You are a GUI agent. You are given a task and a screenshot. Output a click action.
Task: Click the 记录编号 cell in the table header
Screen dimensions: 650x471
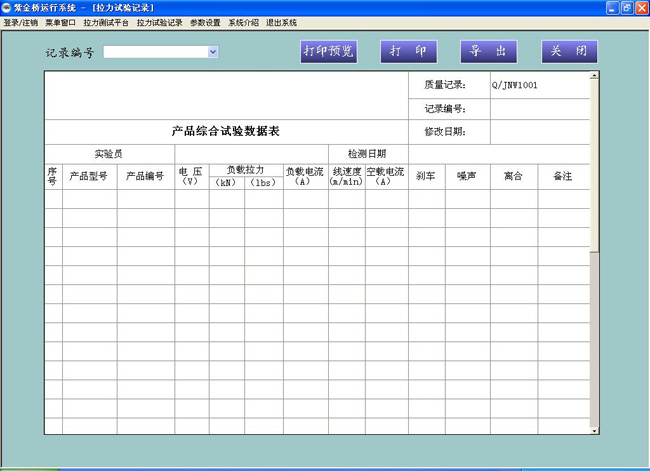[x=449, y=109]
